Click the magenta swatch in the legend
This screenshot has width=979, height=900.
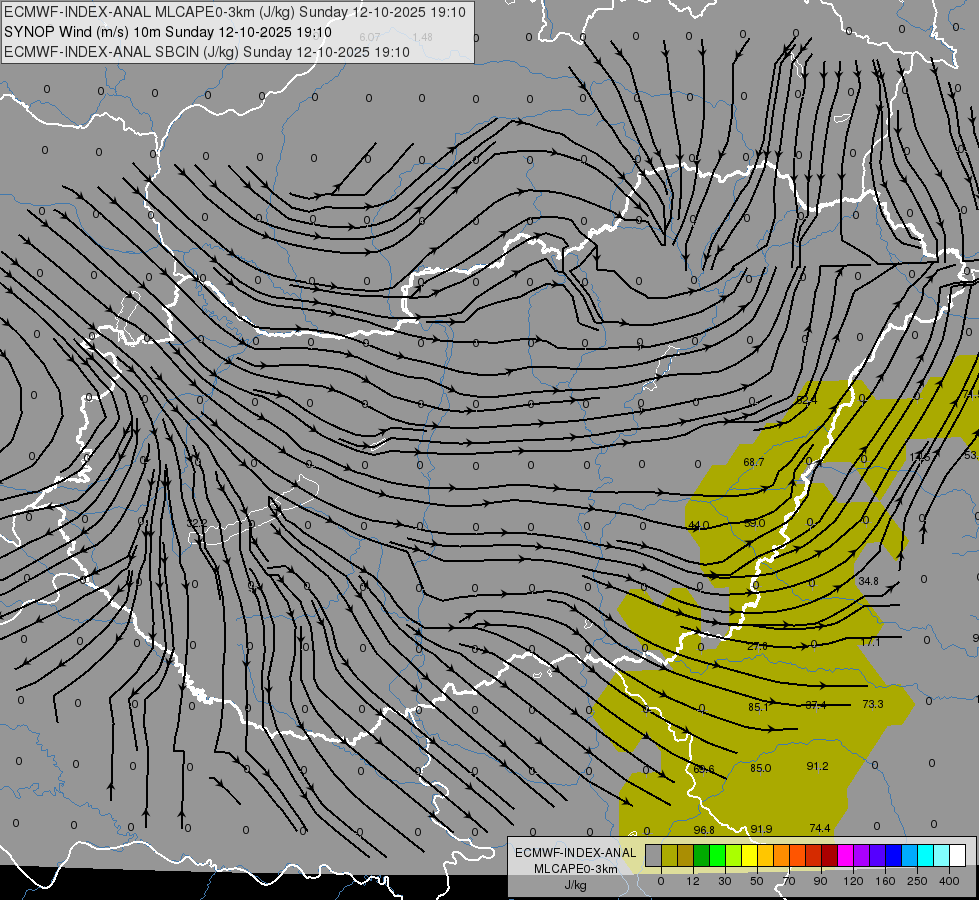(846, 855)
